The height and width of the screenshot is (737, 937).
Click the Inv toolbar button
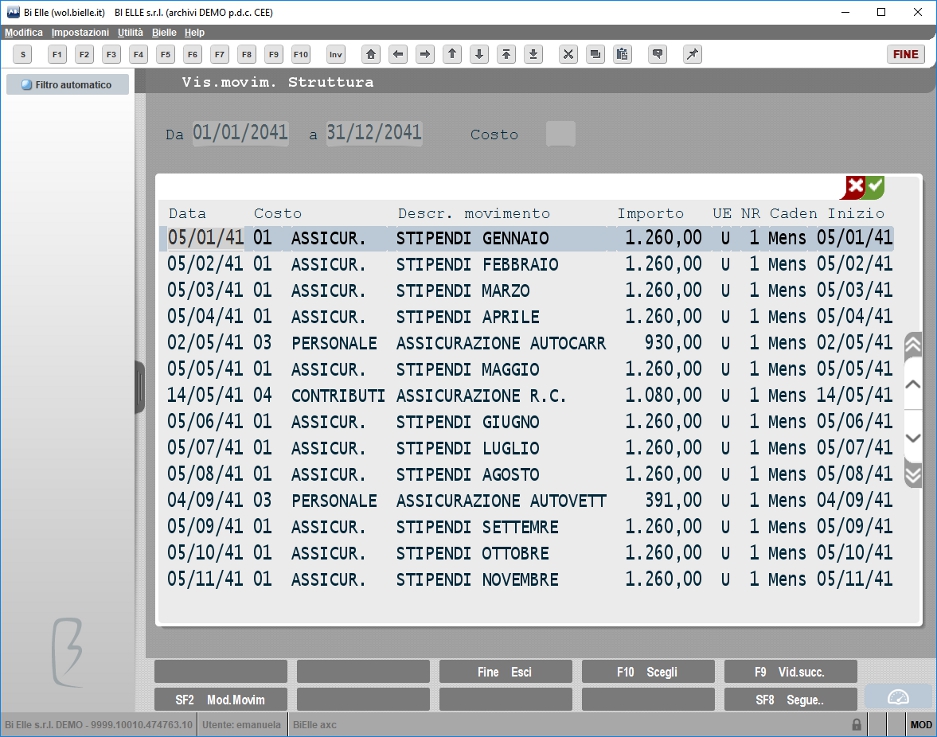click(336, 54)
